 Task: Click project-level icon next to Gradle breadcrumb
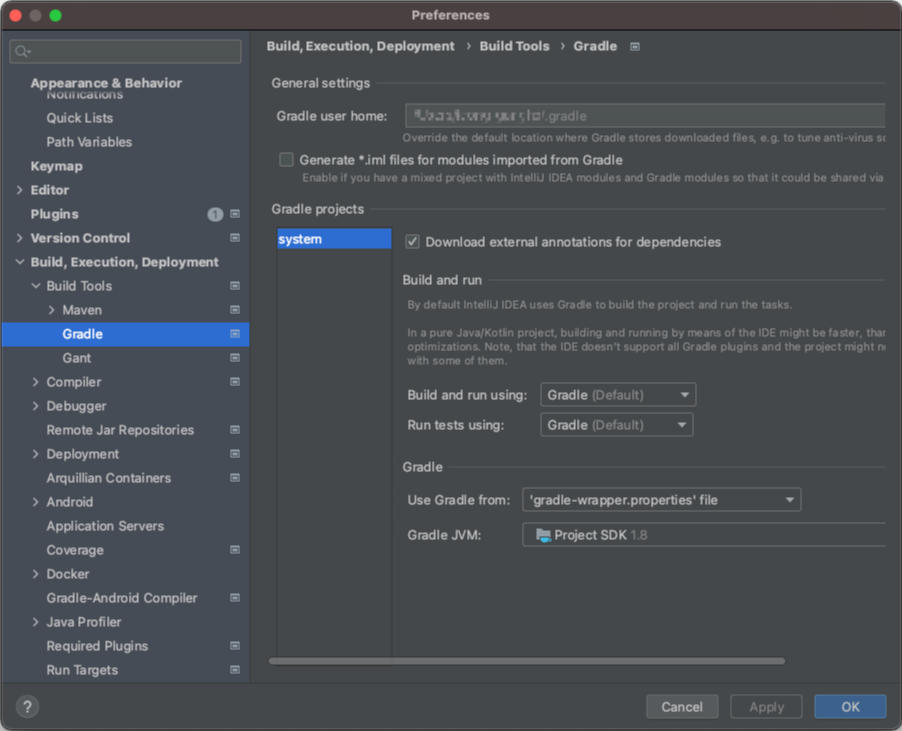[x=635, y=47]
